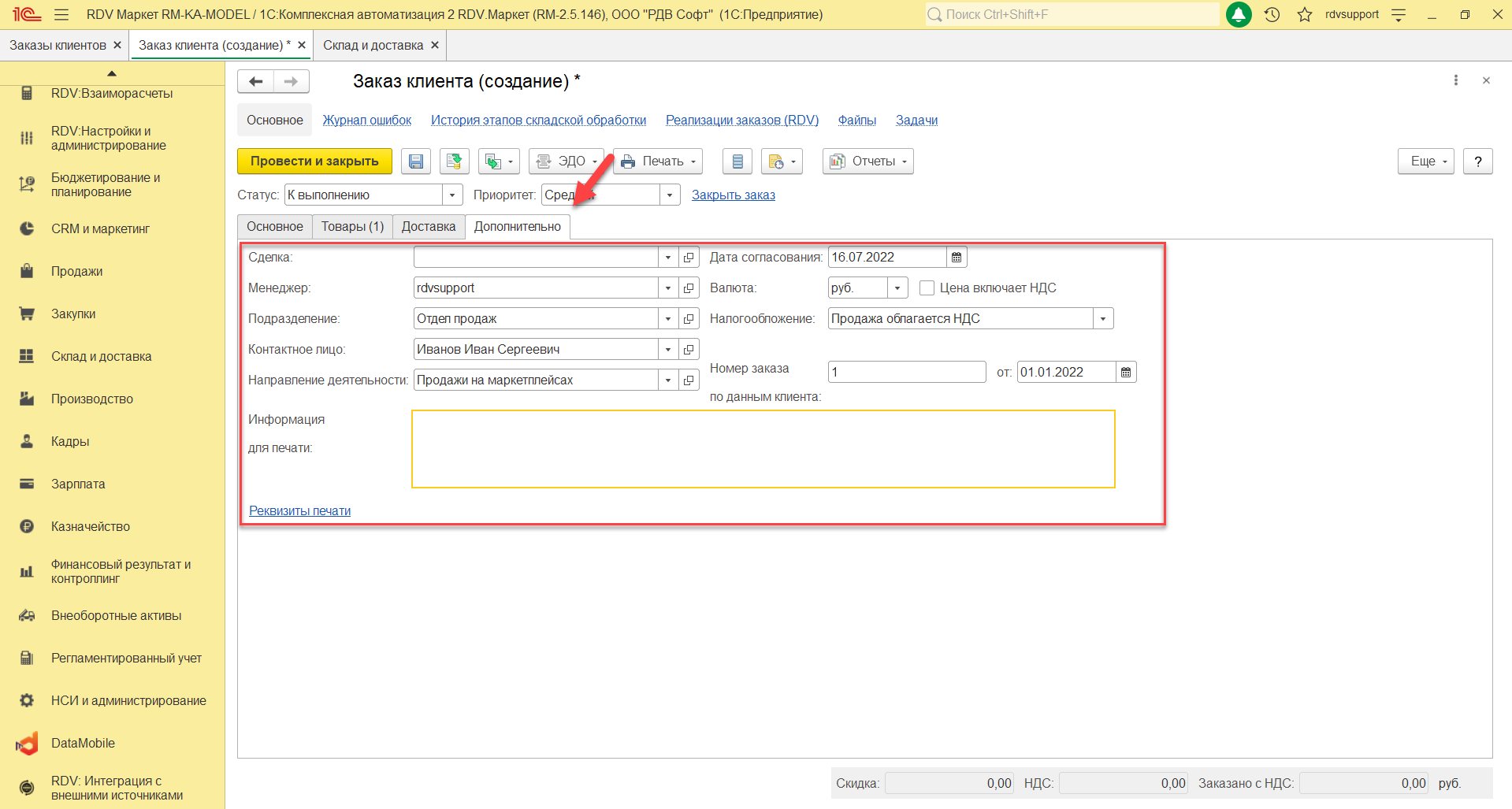Click the Закрыть заказ link
1512x809 pixels.
click(x=733, y=195)
